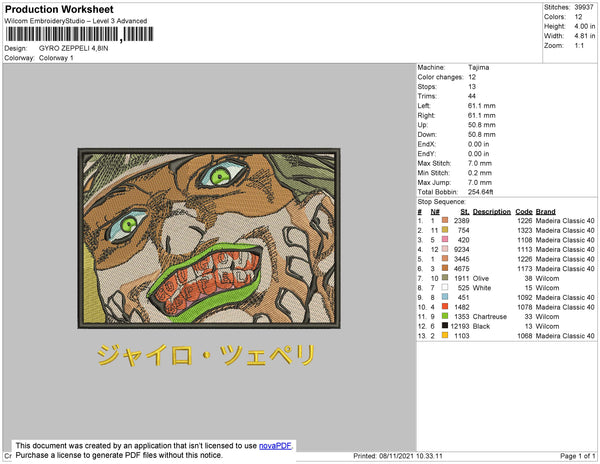Click the stitch count 12193 in the Black row
Image resolution: width=600 pixels, height=464 pixels.
[460, 326]
